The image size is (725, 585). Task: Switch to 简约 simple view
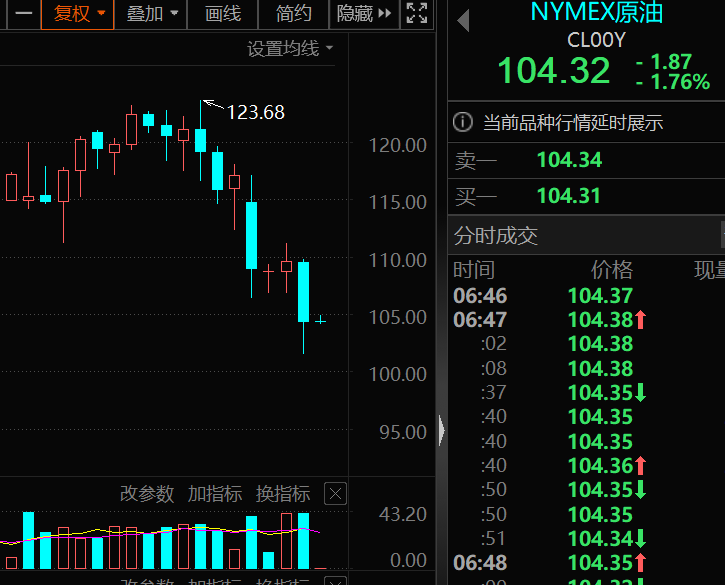click(293, 14)
